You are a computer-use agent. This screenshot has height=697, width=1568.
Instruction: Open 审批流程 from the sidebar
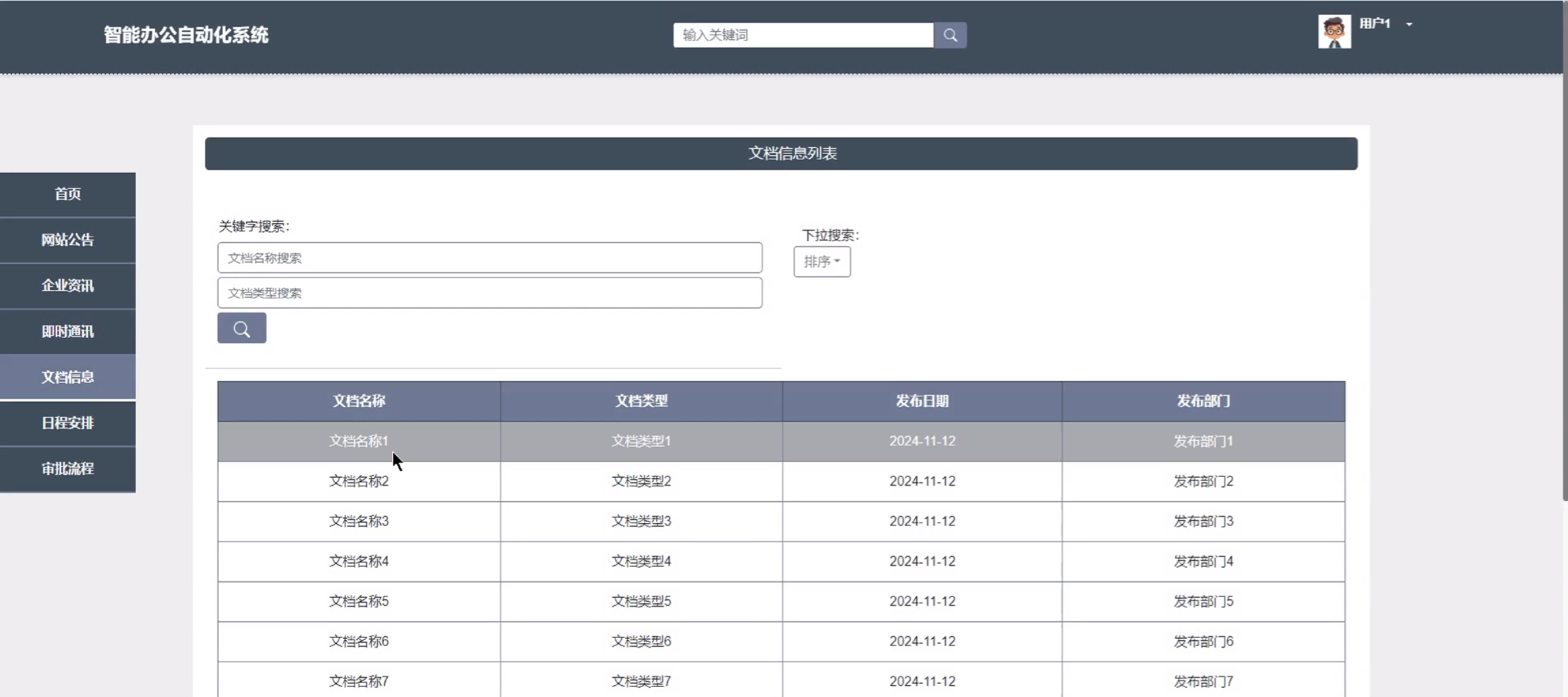click(67, 469)
